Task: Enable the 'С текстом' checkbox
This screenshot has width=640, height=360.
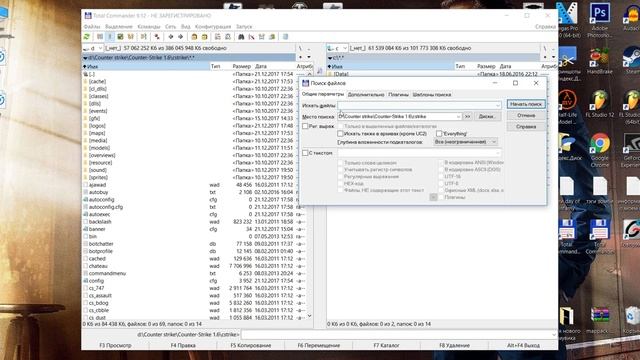Action: tap(305, 153)
